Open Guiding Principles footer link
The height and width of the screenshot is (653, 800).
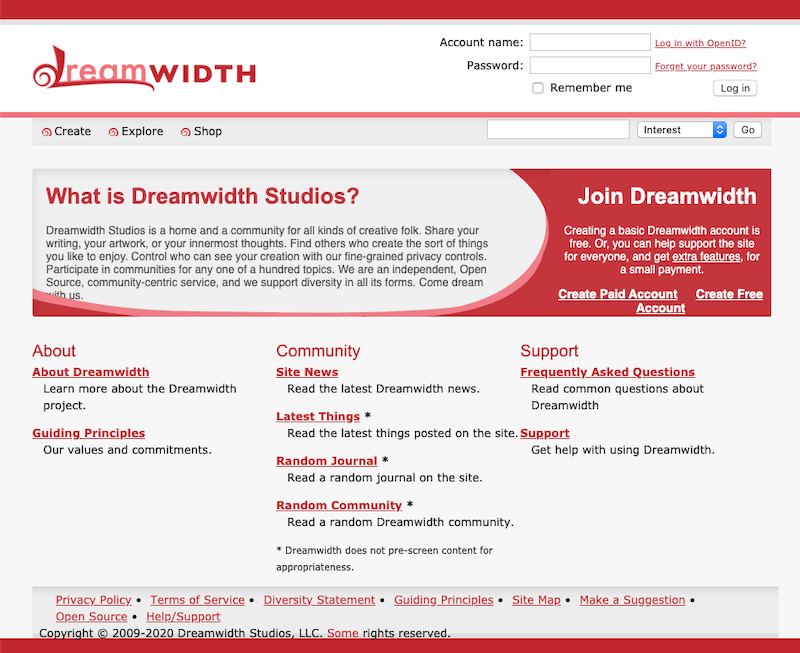tap(444, 600)
